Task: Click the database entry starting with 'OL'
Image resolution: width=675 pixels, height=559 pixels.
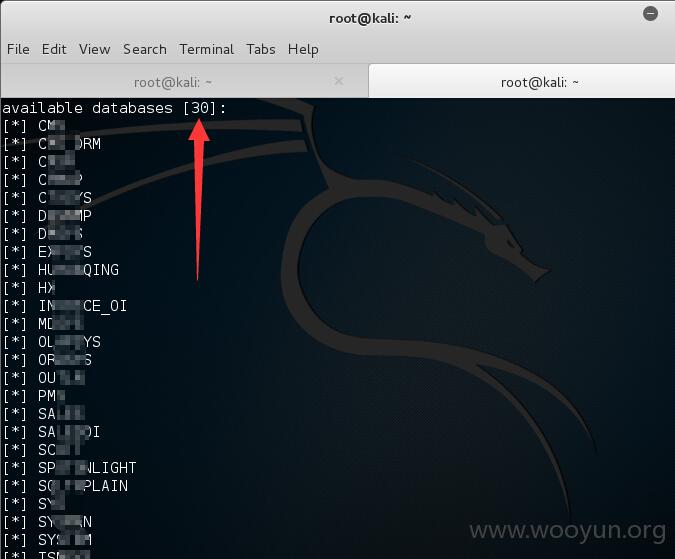Action: pos(52,342)
